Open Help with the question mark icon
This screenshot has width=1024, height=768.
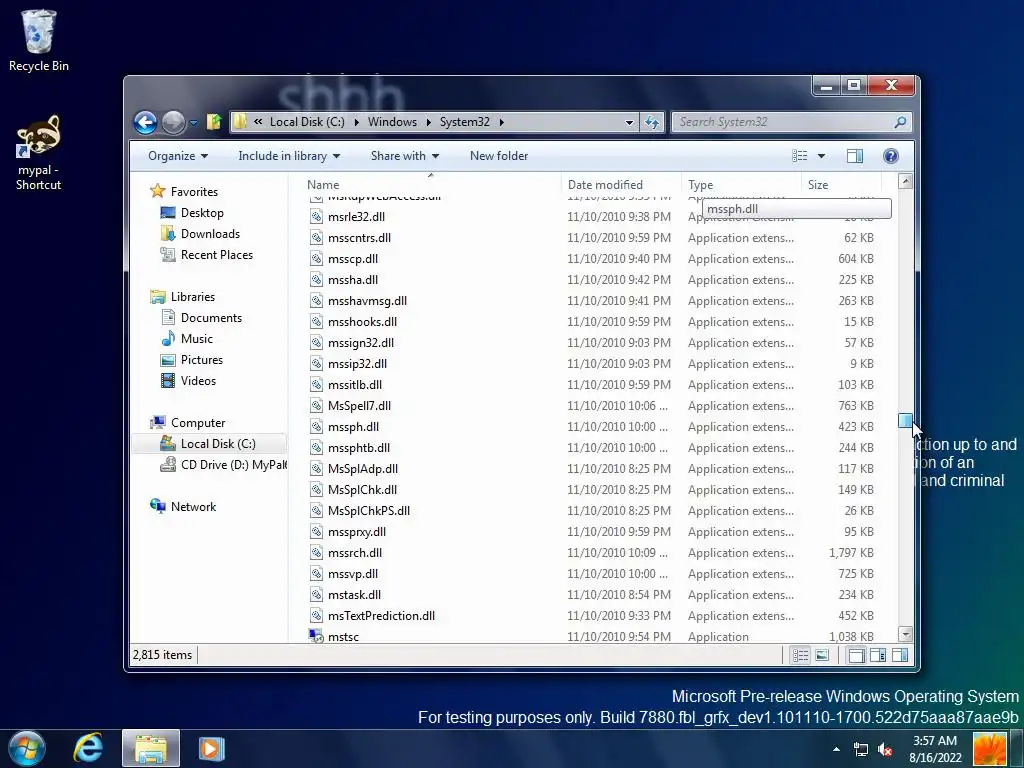[x=890, y=156]
